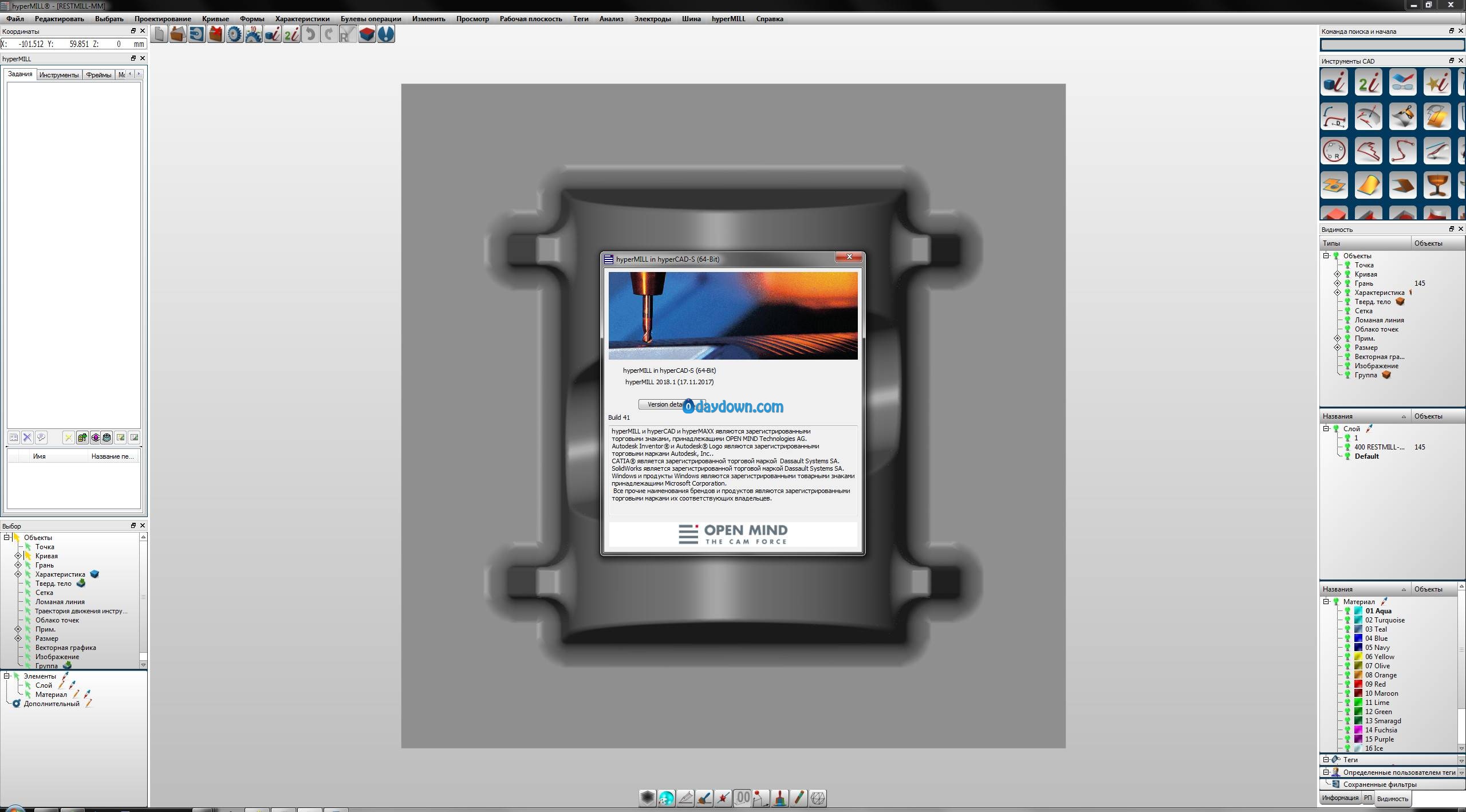Click the red-blue cube icon in top toolbar
Screen dimensions: 1466x812
(x=366, y=34)
